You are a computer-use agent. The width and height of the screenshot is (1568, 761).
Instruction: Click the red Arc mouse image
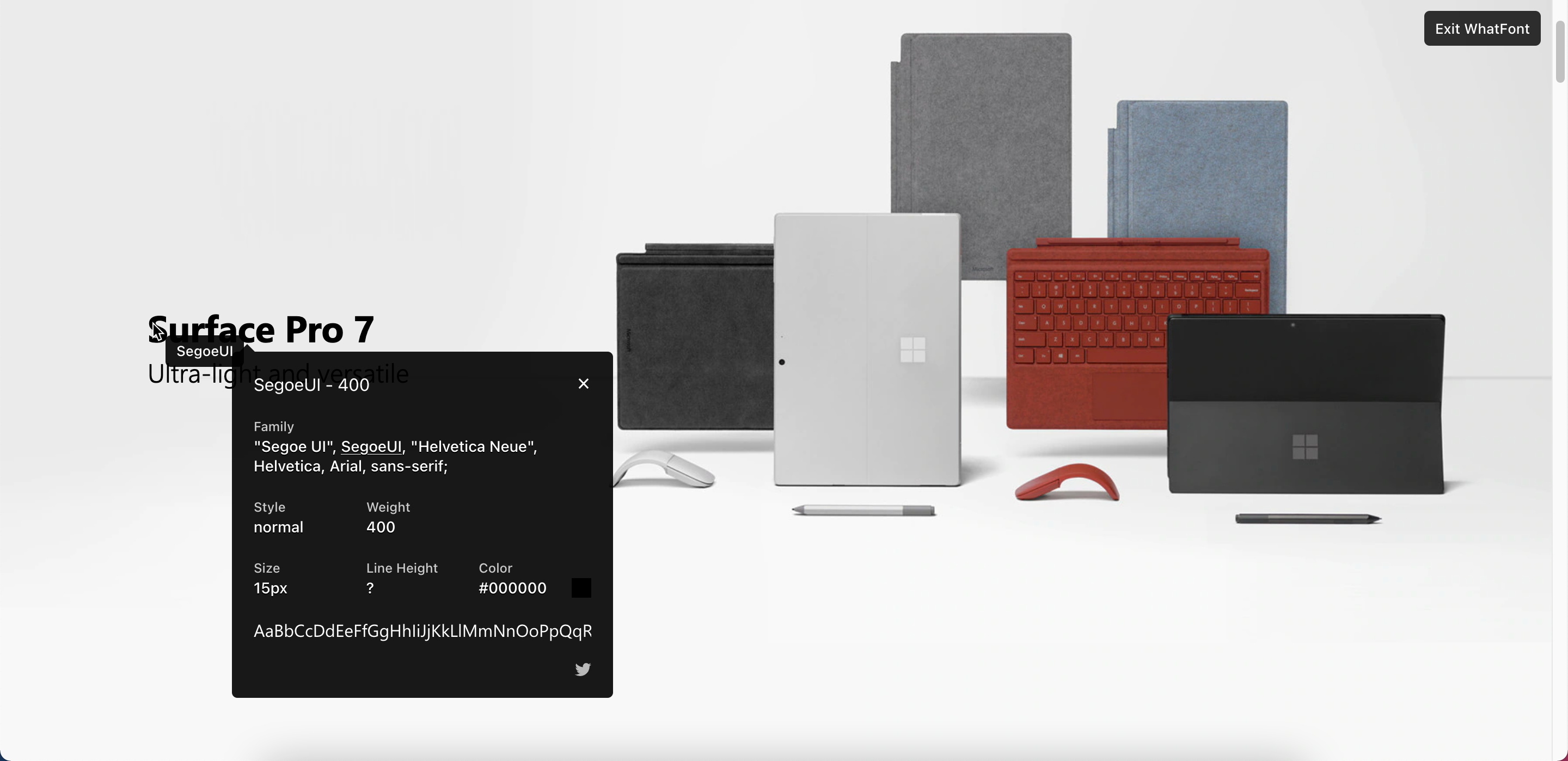pos(1067,482)
